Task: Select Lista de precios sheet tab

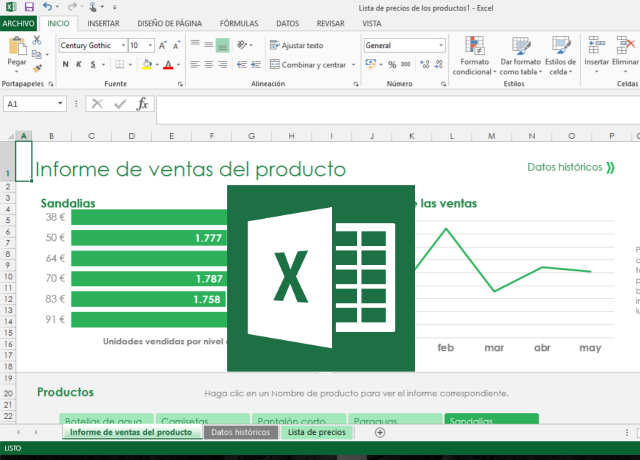Action: click(317, 432)
